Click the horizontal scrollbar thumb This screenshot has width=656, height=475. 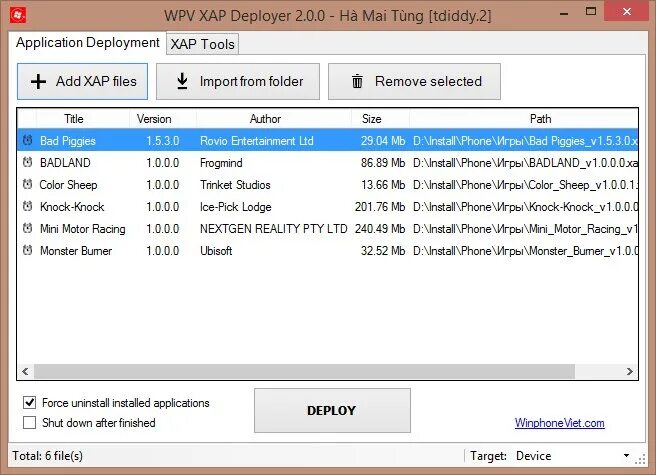pyautogui.click(x=304, y=371)
